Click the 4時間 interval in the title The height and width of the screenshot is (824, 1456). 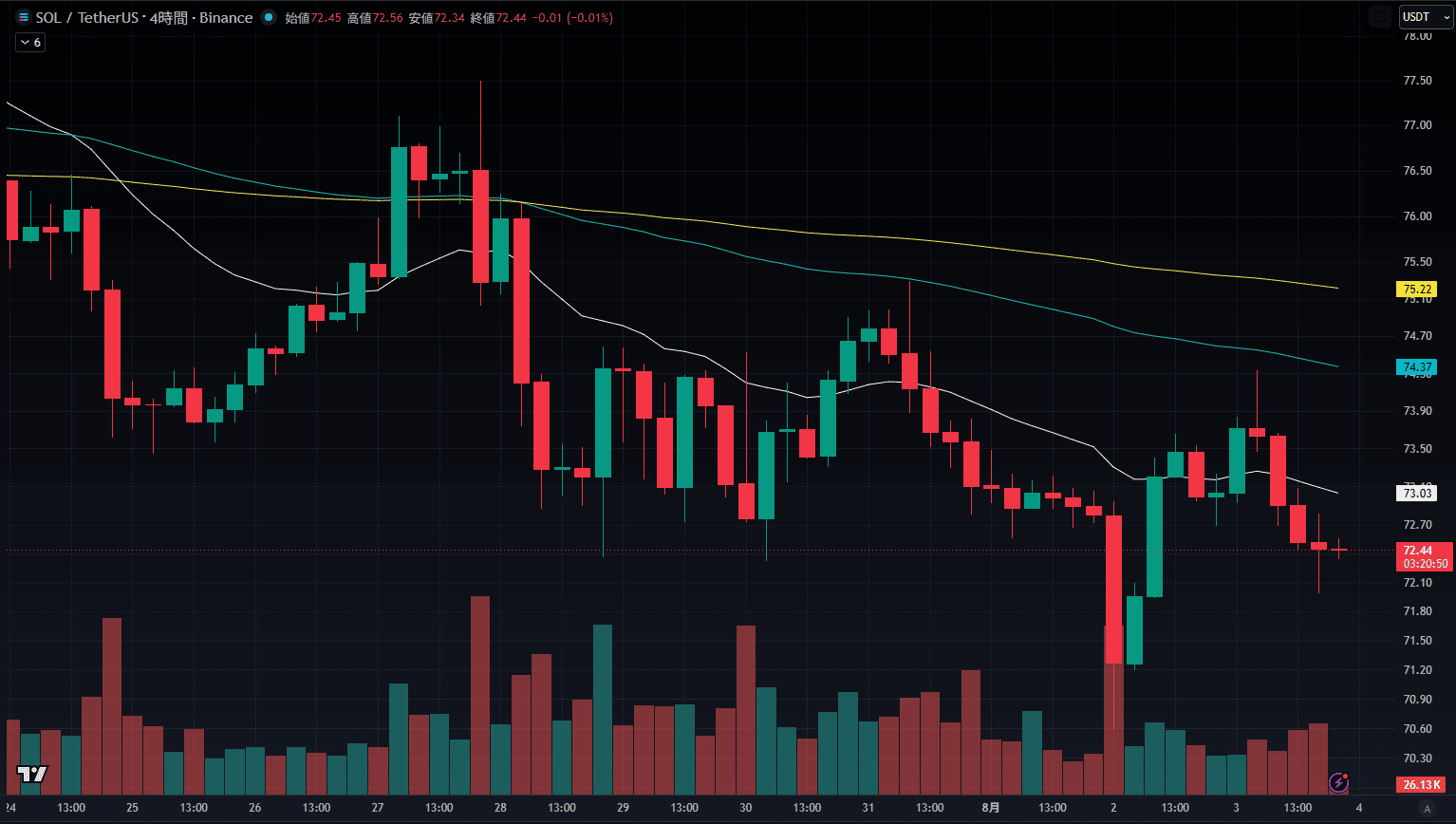(170, 18)
